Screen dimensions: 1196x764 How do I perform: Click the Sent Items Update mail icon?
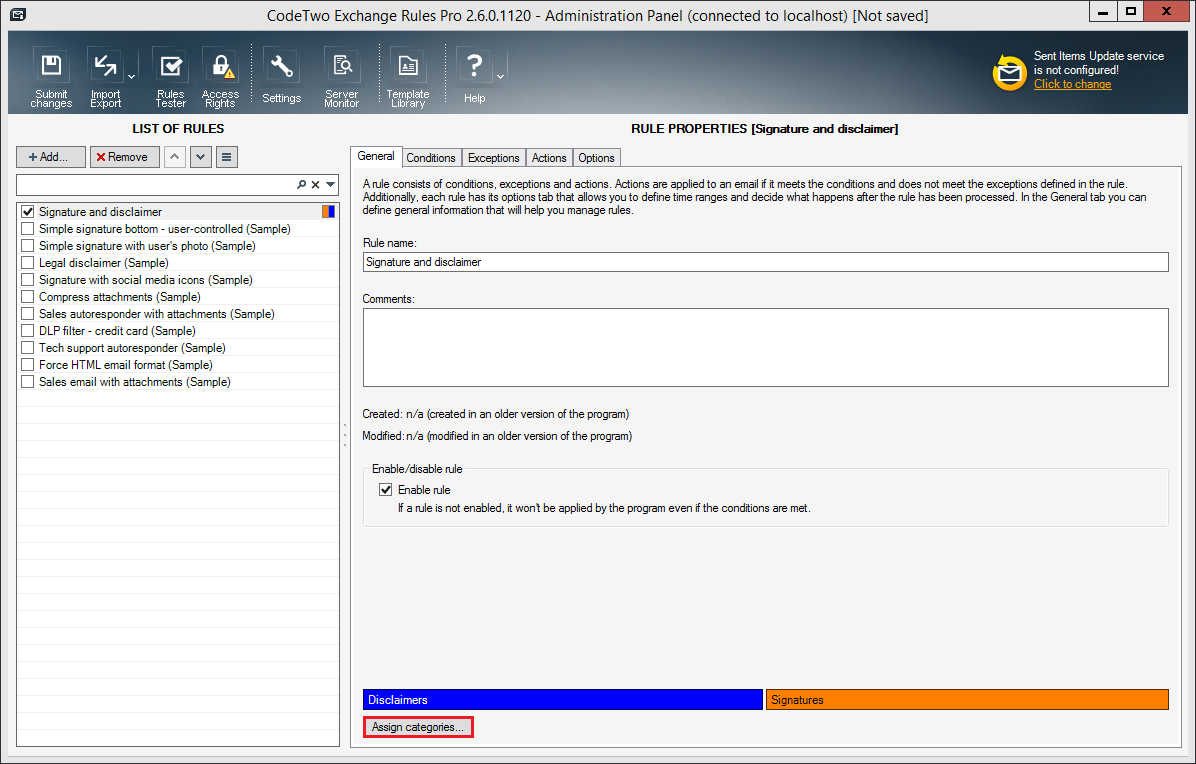[1009, 72]
